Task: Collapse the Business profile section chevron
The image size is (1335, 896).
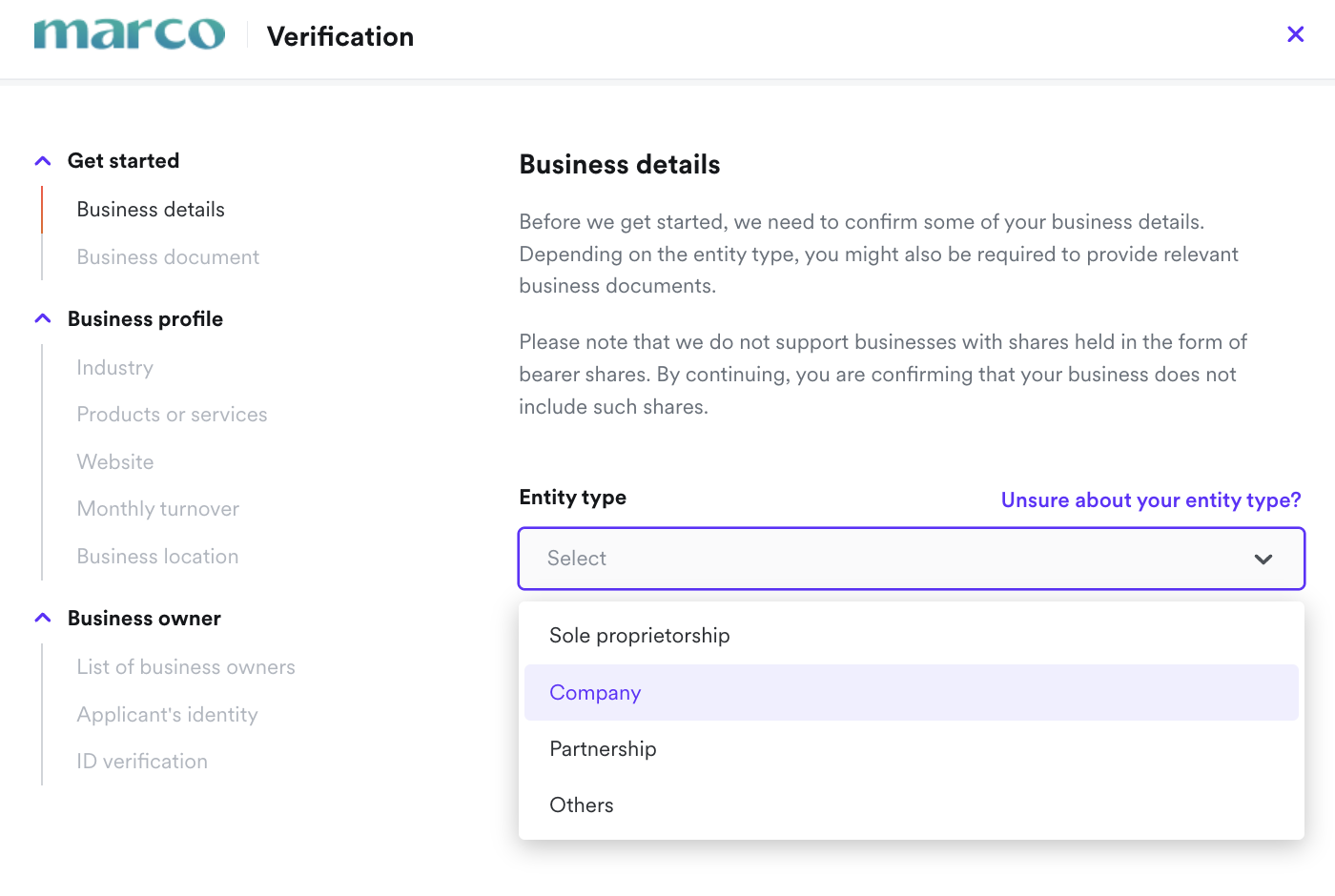Action: coord(43,319)
